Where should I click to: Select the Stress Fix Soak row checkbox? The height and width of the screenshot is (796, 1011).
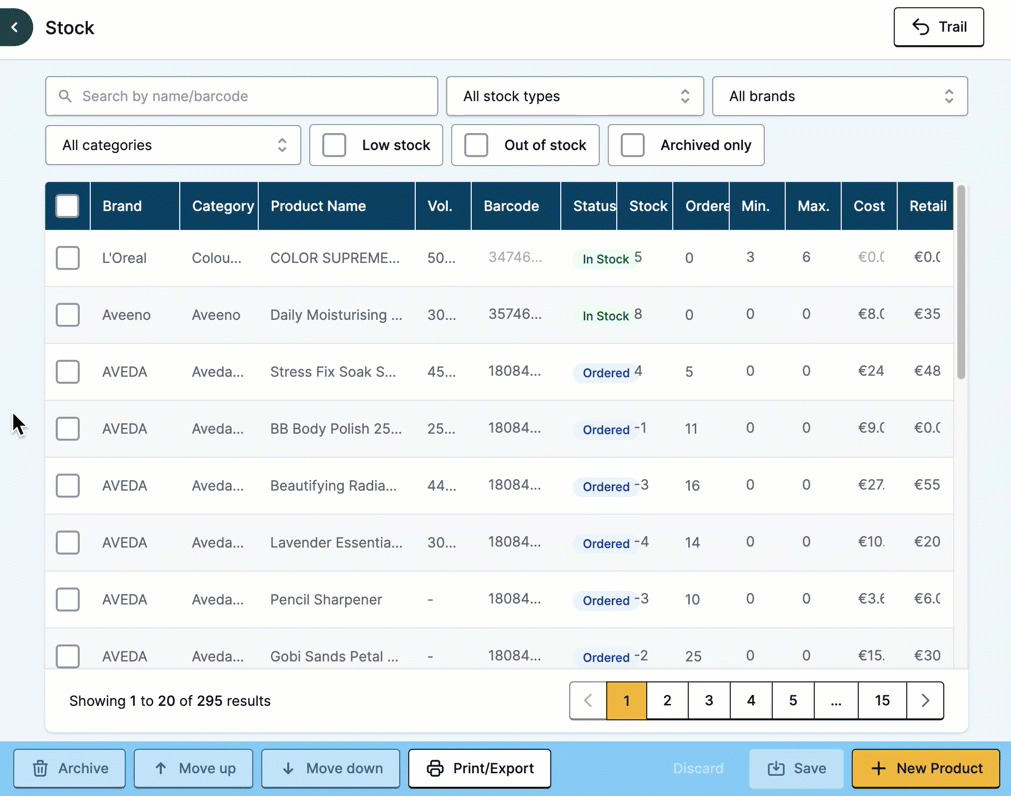[68, 372]
